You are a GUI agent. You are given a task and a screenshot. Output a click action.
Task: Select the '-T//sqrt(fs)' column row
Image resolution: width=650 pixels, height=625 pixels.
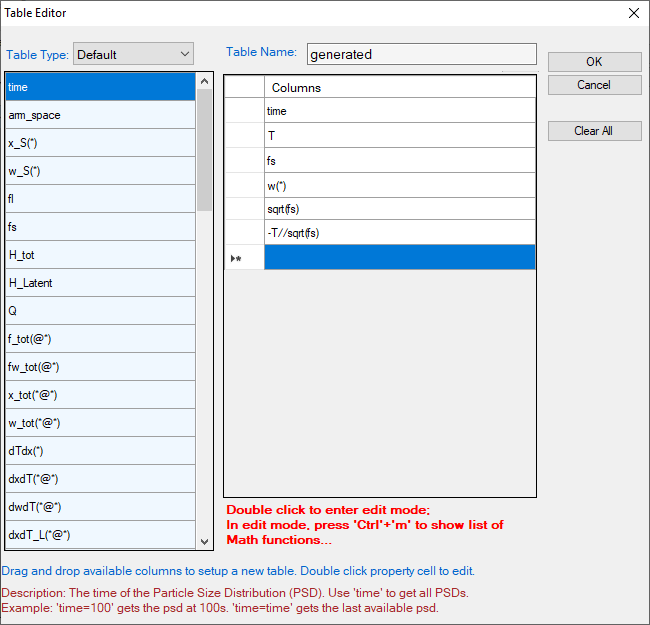click(x=399, y=233)
